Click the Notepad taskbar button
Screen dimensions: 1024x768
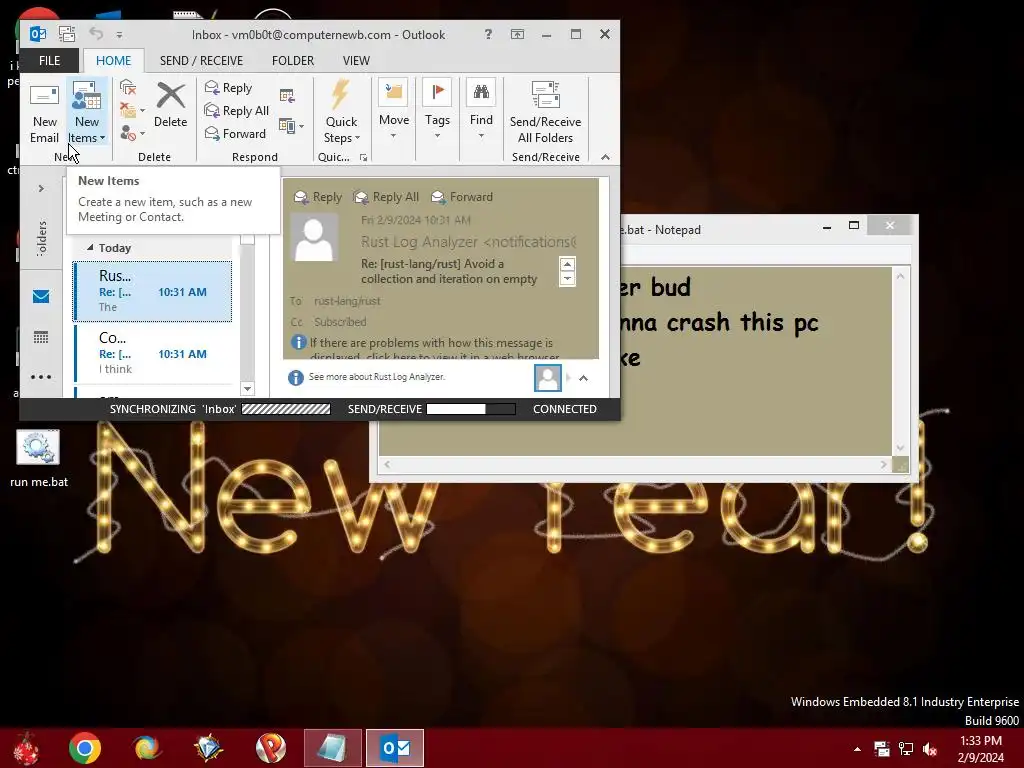[332, 748]
